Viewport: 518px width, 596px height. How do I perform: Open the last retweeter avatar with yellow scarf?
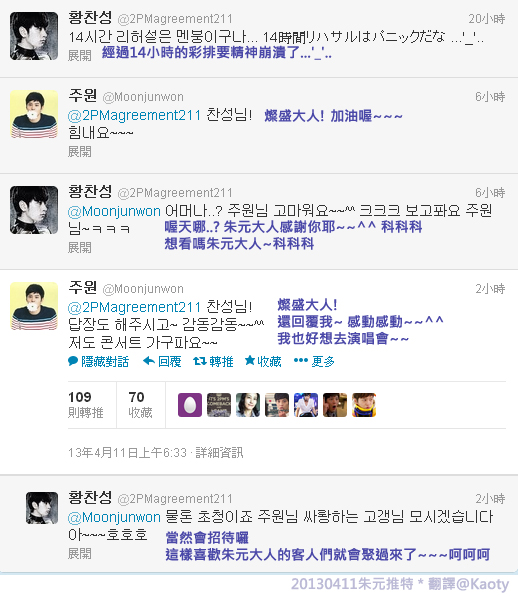click(364, 405)
